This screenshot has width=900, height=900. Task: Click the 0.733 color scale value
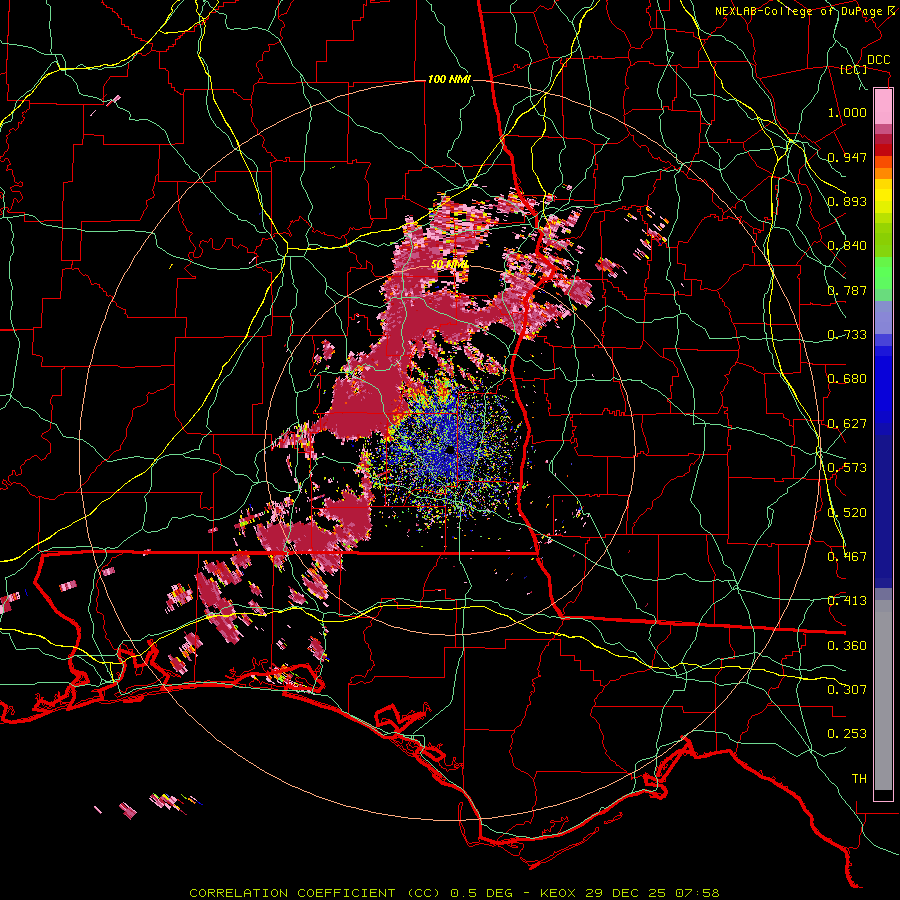coord(847,335)
